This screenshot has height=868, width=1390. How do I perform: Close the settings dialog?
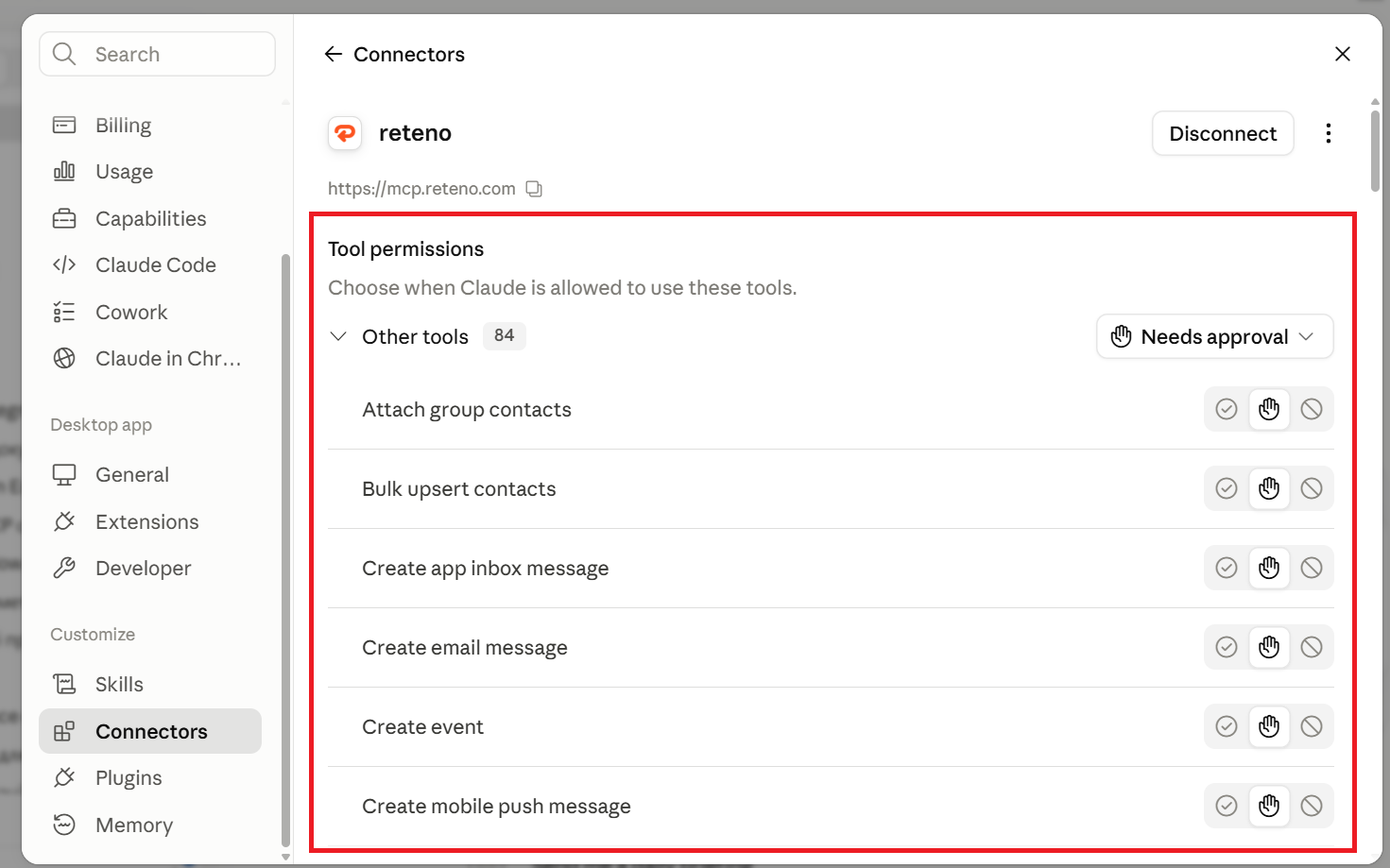tap(1343, 54)
